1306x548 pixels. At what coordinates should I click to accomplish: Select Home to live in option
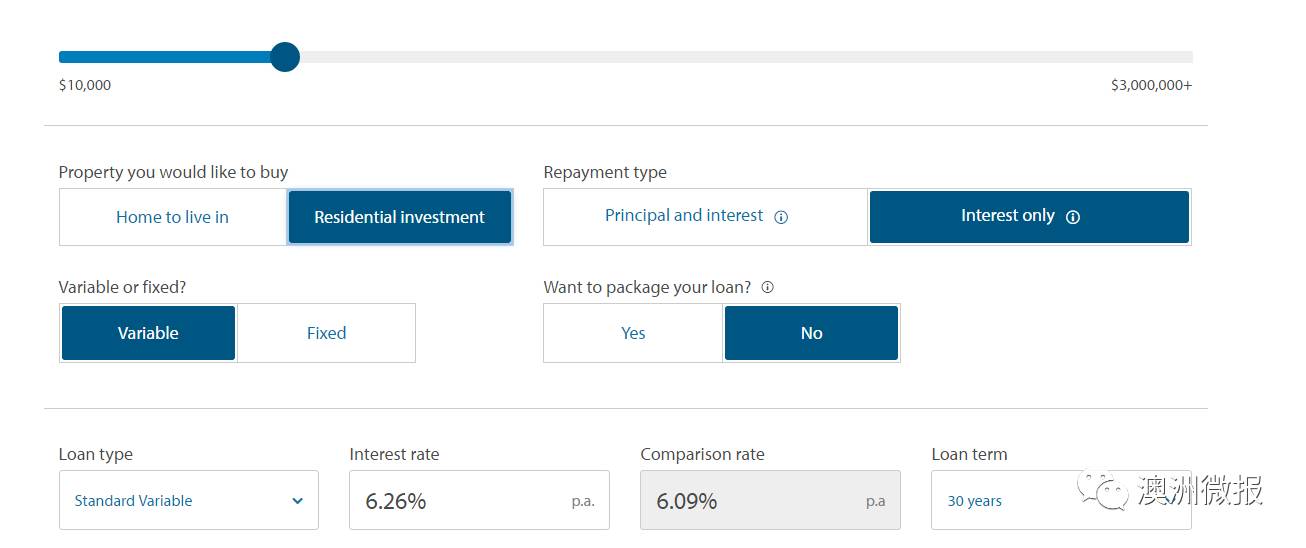coord(172,217)
